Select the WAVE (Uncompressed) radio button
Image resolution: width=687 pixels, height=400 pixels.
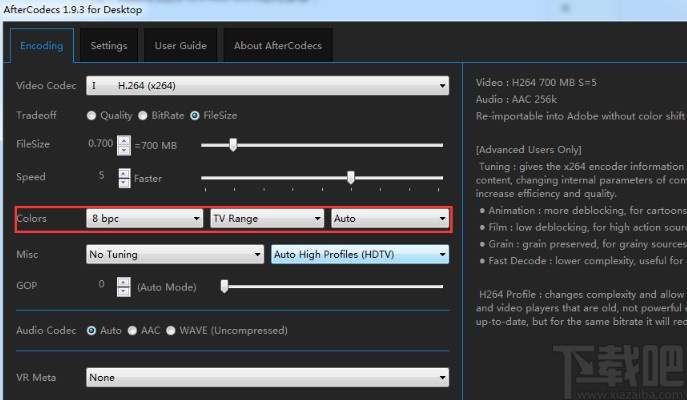171,330
